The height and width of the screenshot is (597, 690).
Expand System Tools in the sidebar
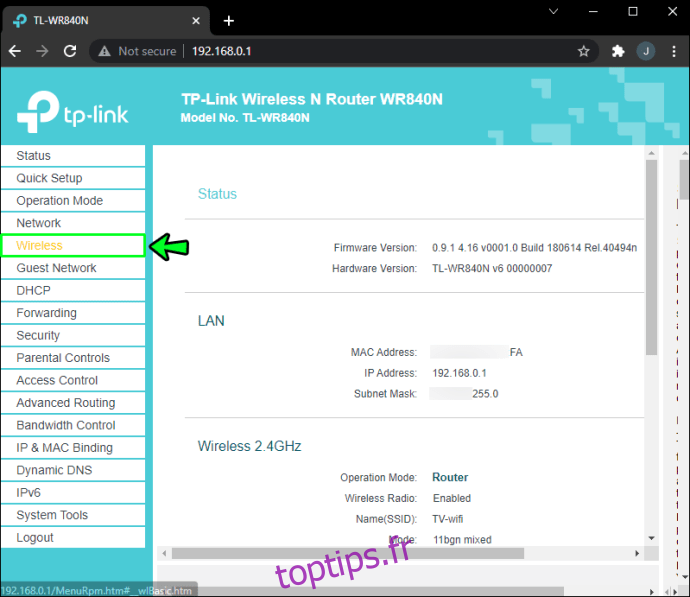73,515
